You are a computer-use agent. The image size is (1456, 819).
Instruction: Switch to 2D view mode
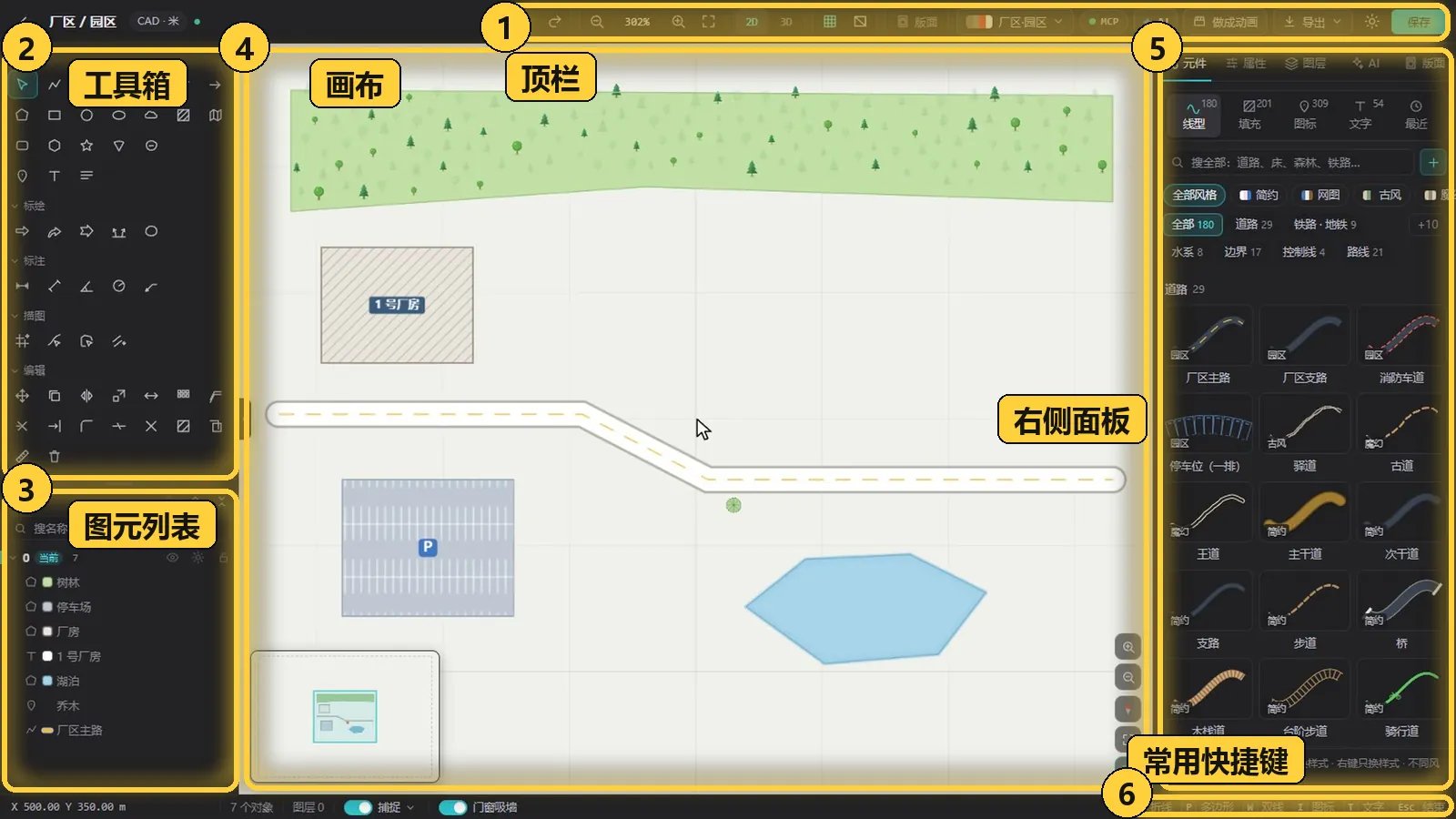(x=752, y=22)
